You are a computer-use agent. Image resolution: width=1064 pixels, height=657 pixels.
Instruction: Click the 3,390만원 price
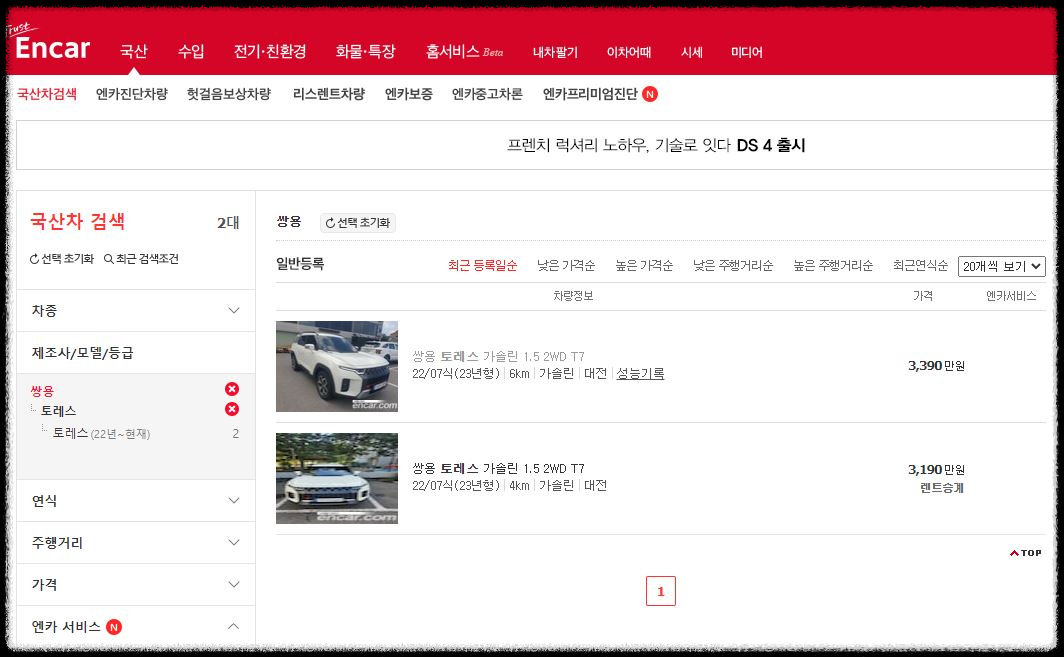tap(936, 366)
